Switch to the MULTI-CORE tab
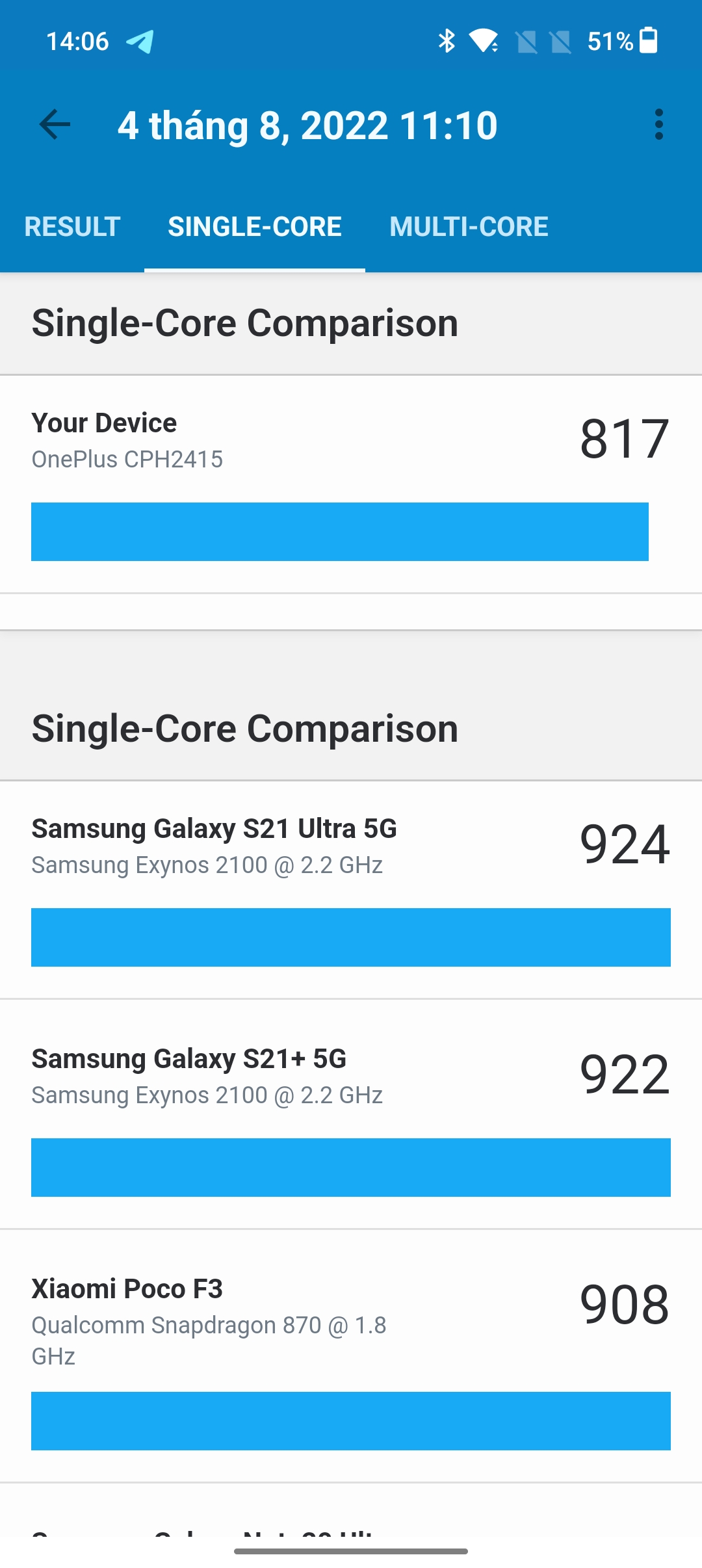 point(469,227)
